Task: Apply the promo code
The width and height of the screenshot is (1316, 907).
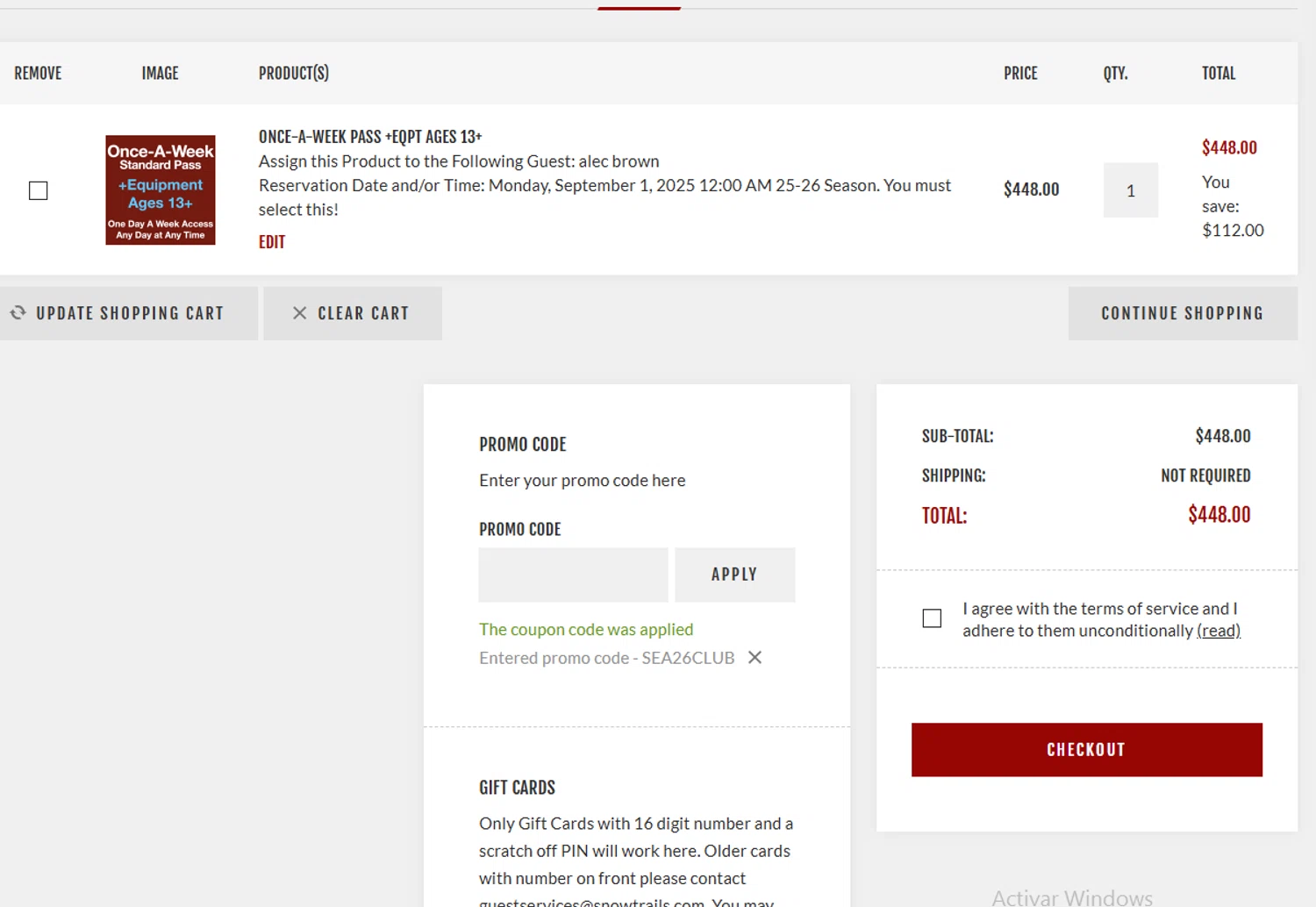Action: click(735, 575)
